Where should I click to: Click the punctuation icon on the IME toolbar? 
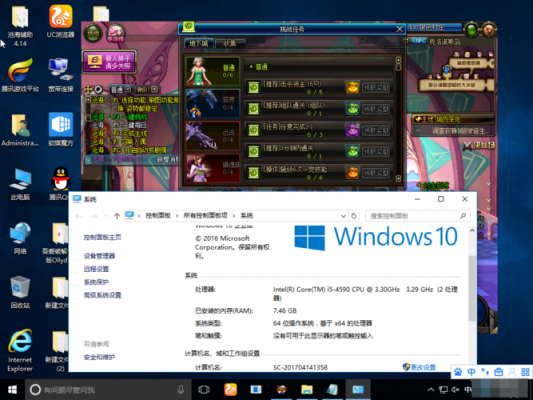click(x=485, y=372)
